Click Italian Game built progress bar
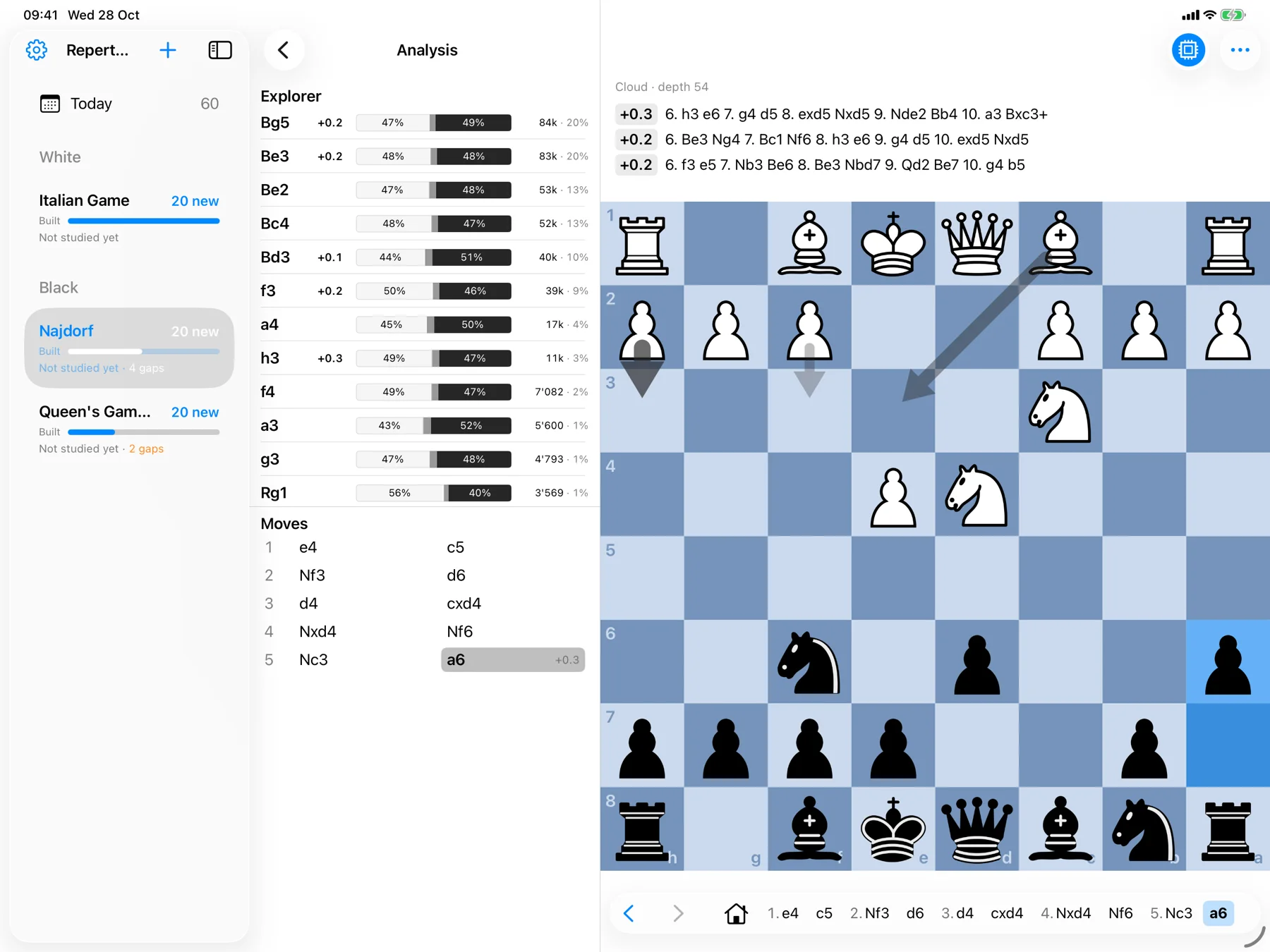Screen dimensions: 1270x952 [x=144, y=221]
